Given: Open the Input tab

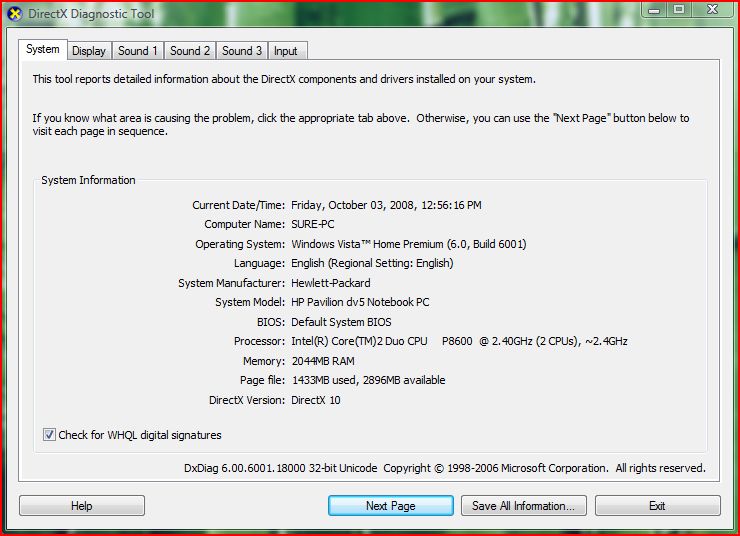Looking at the screenshot, I should 286,51.
